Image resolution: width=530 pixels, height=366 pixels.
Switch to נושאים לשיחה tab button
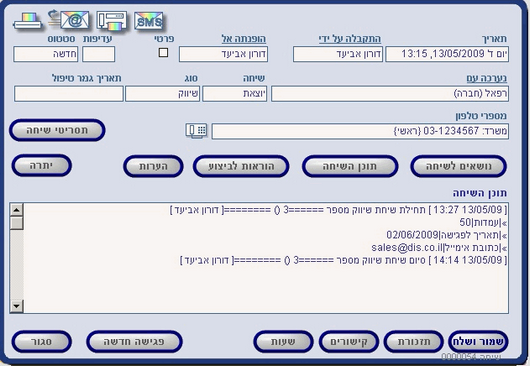pyautogui.click(x=459, y=166)
